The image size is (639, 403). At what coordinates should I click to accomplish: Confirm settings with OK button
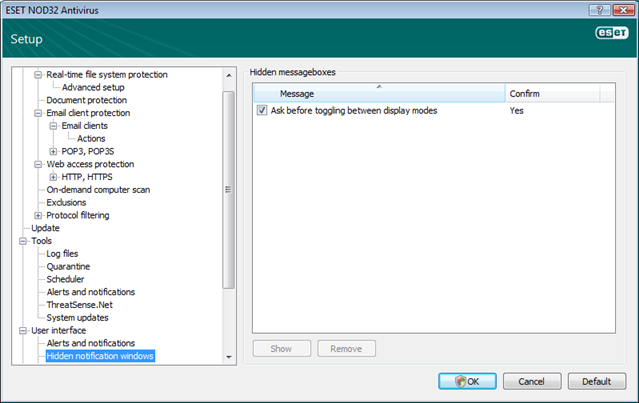point(467,381)
